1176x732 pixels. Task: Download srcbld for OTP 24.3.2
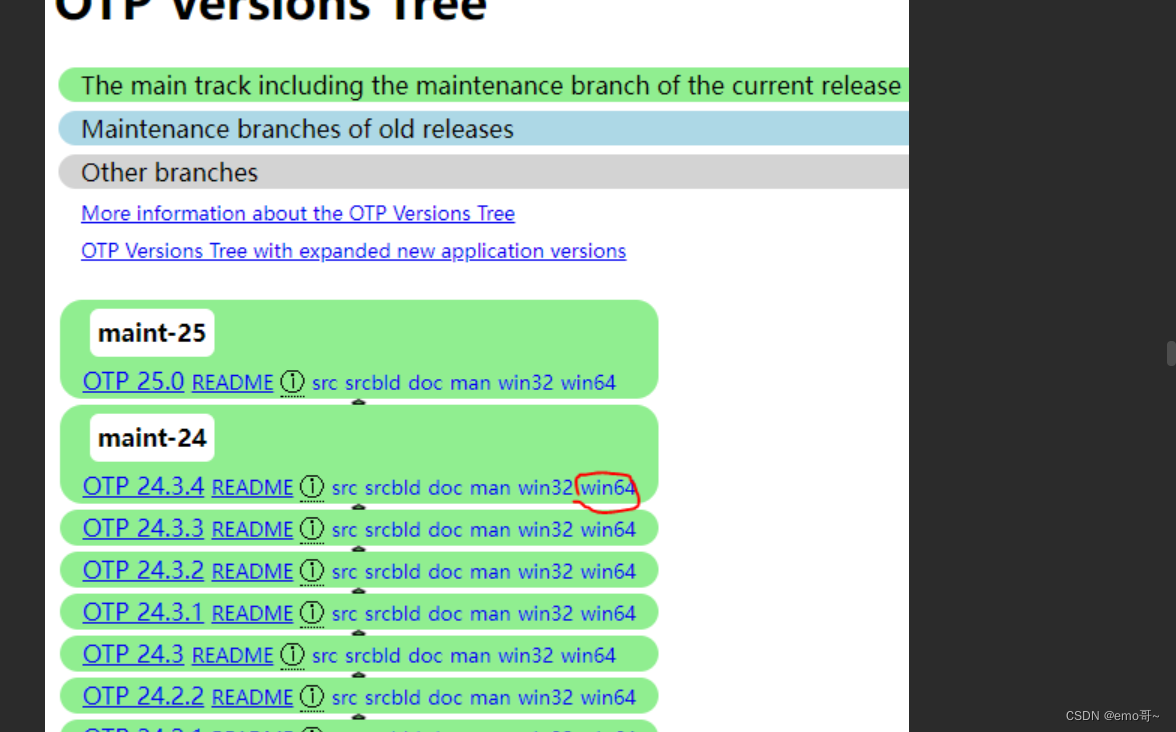coord(392,572)
